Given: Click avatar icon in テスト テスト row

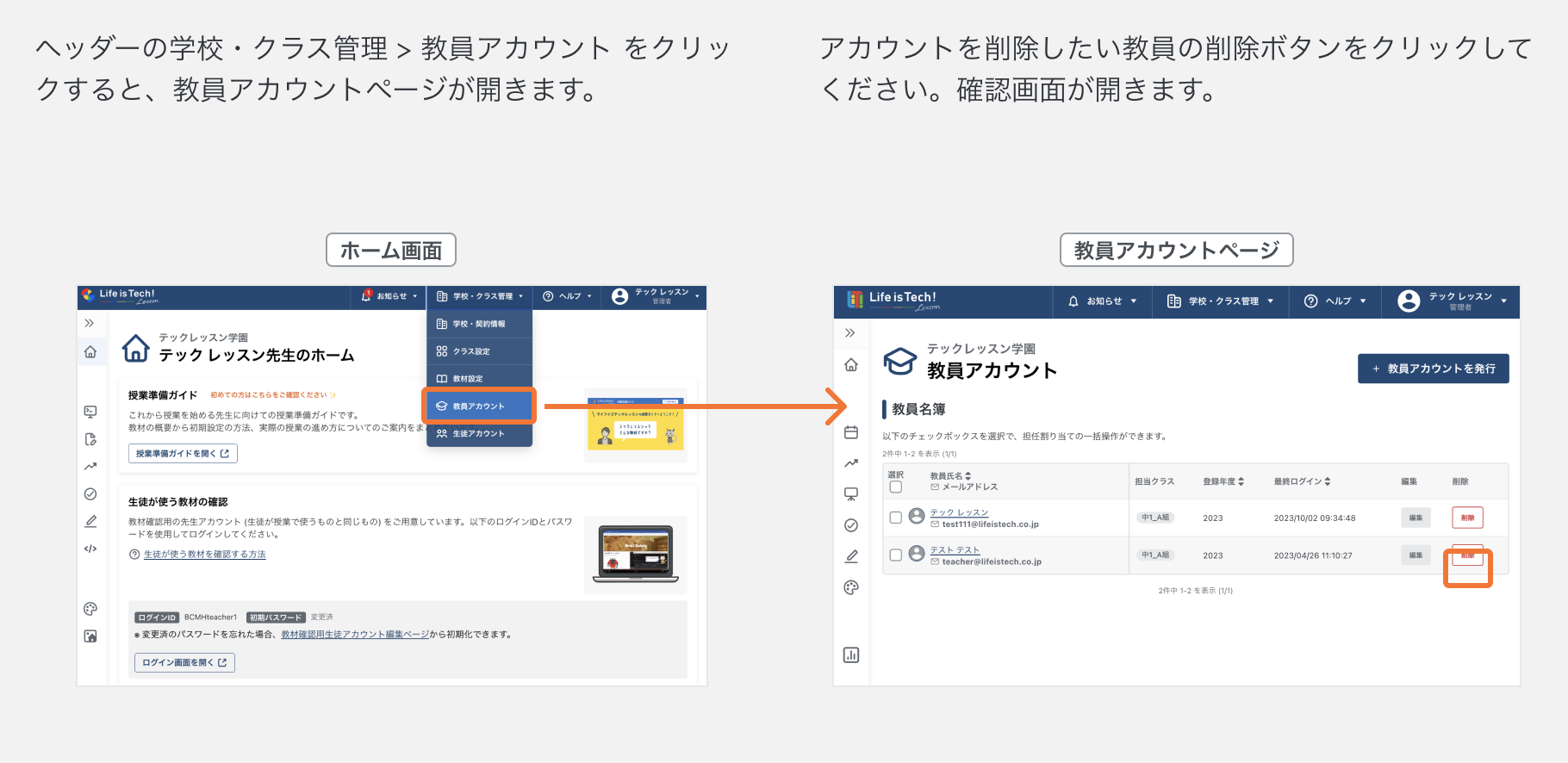Looking at the screenshot, I should (917, 554).
